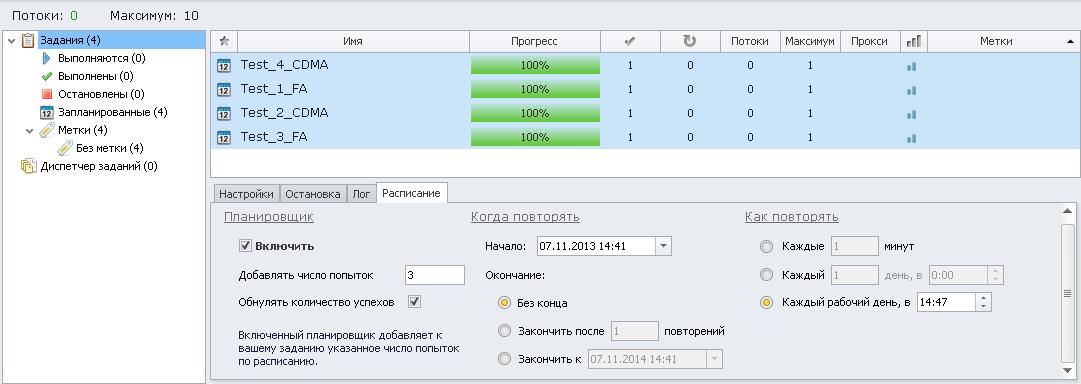Click the Планировщик section heading
The width and height of the screenshot is (1081, 384).
(x=269, y=216)
